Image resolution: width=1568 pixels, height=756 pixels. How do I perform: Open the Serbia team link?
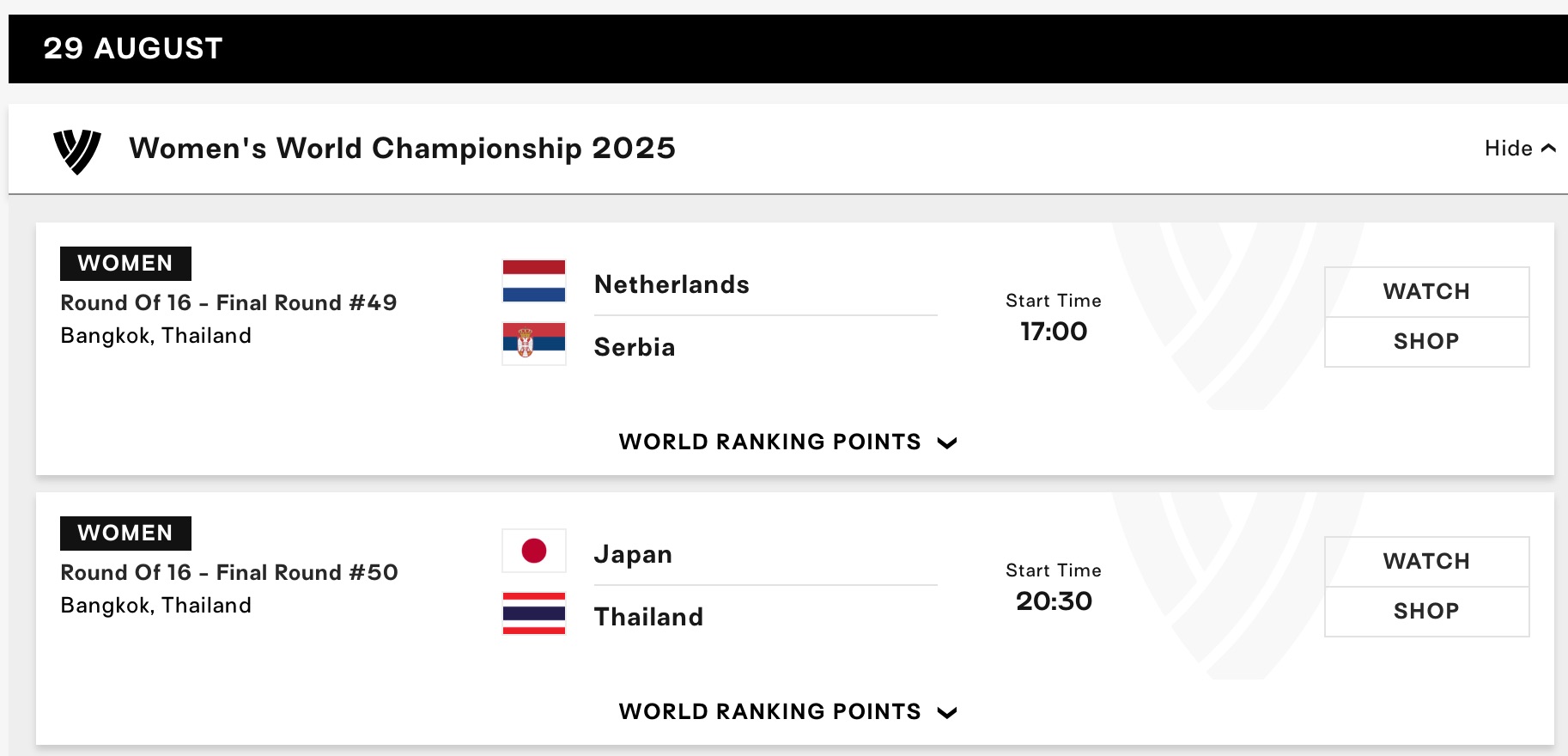(x=635, y=347)
